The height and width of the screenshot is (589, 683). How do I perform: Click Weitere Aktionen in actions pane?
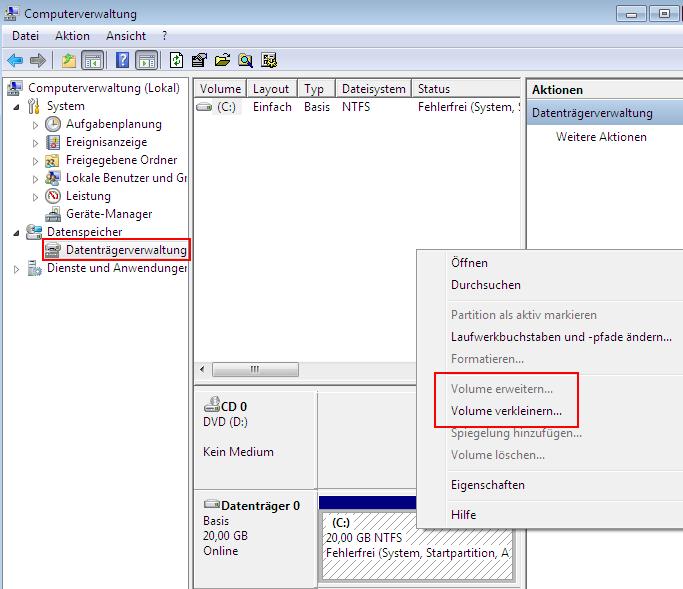[x=601, y=137]
